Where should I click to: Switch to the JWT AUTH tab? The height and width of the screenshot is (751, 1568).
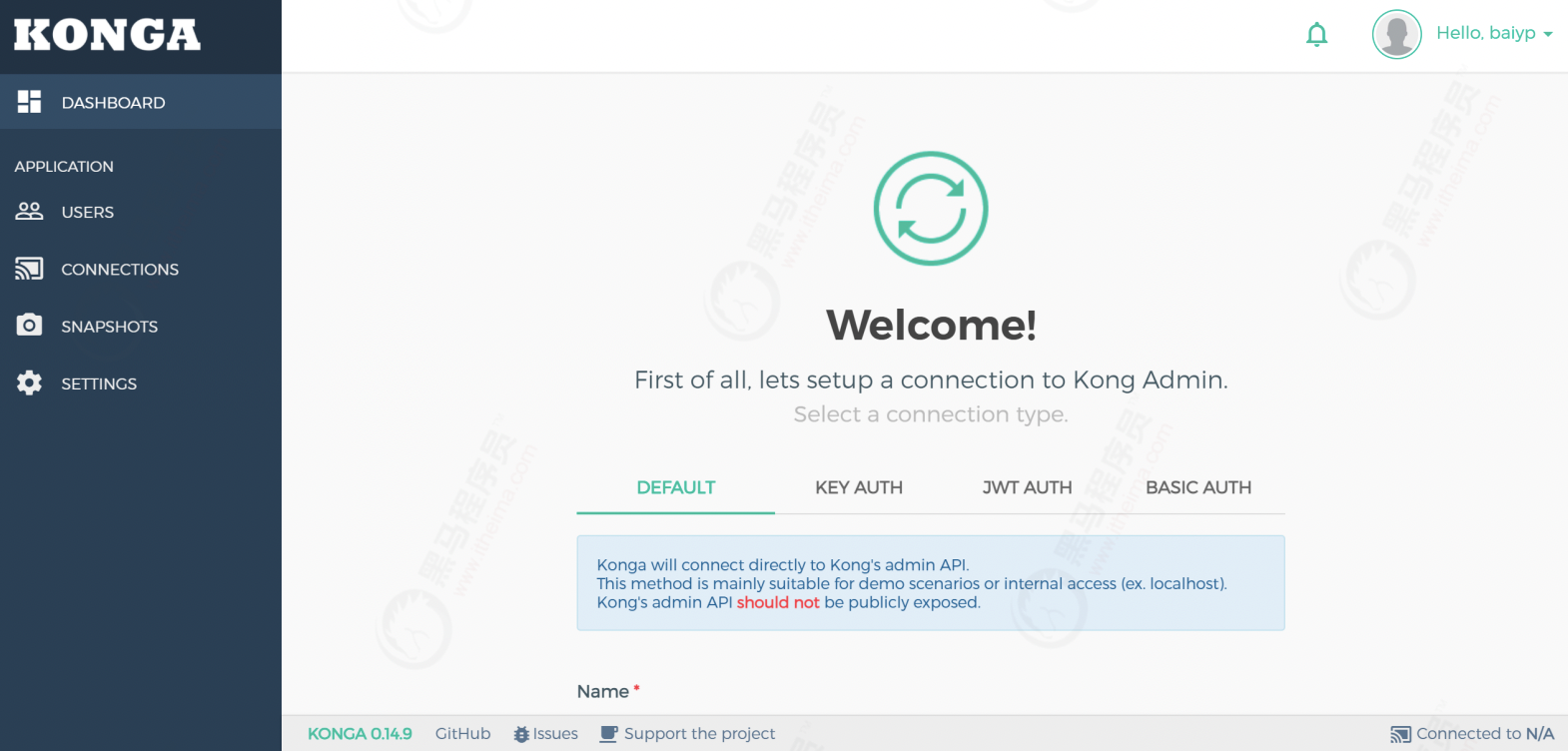point(1027,487)
